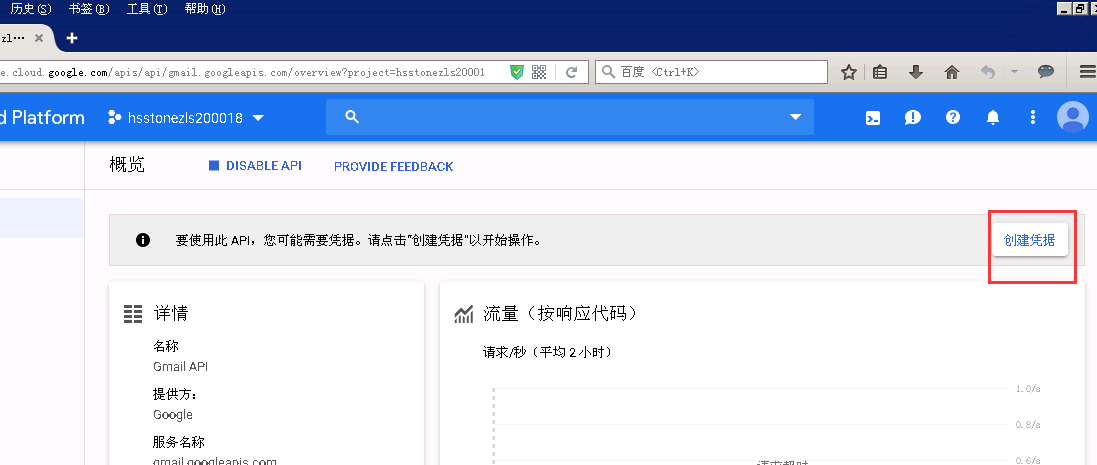
Task: Open the notifications bell icon
Action: (993, 117)
